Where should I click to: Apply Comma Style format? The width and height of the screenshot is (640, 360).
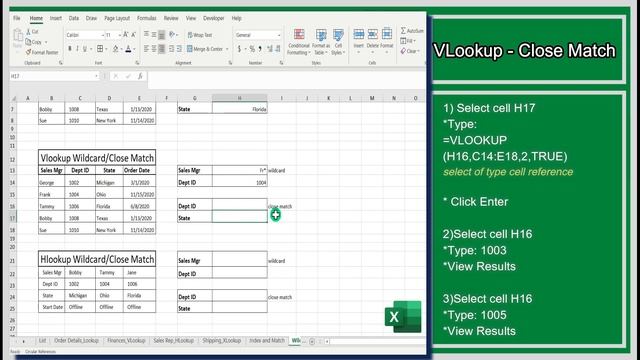point(260,49)
